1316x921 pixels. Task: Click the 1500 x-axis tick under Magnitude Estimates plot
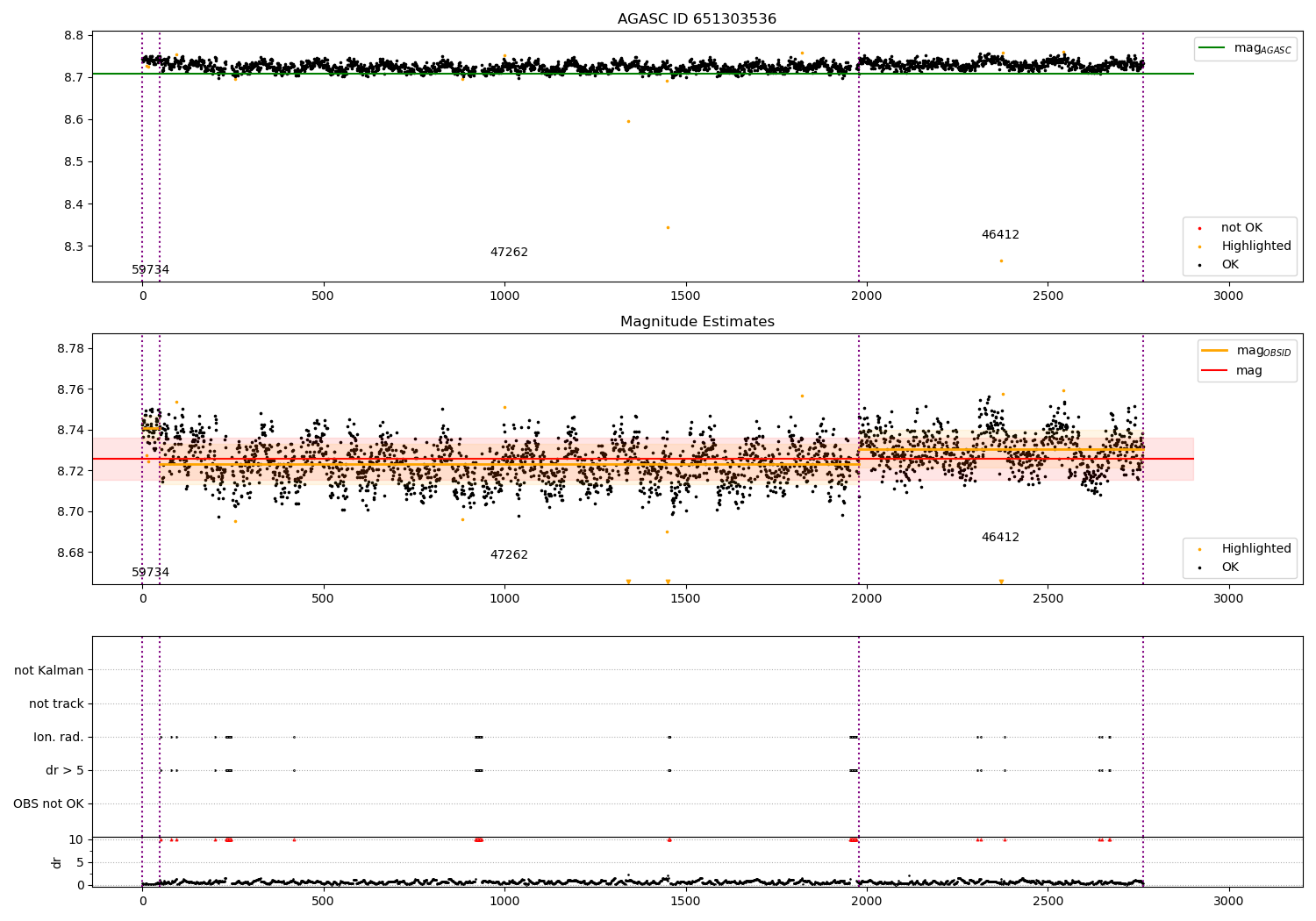[685, 599]
